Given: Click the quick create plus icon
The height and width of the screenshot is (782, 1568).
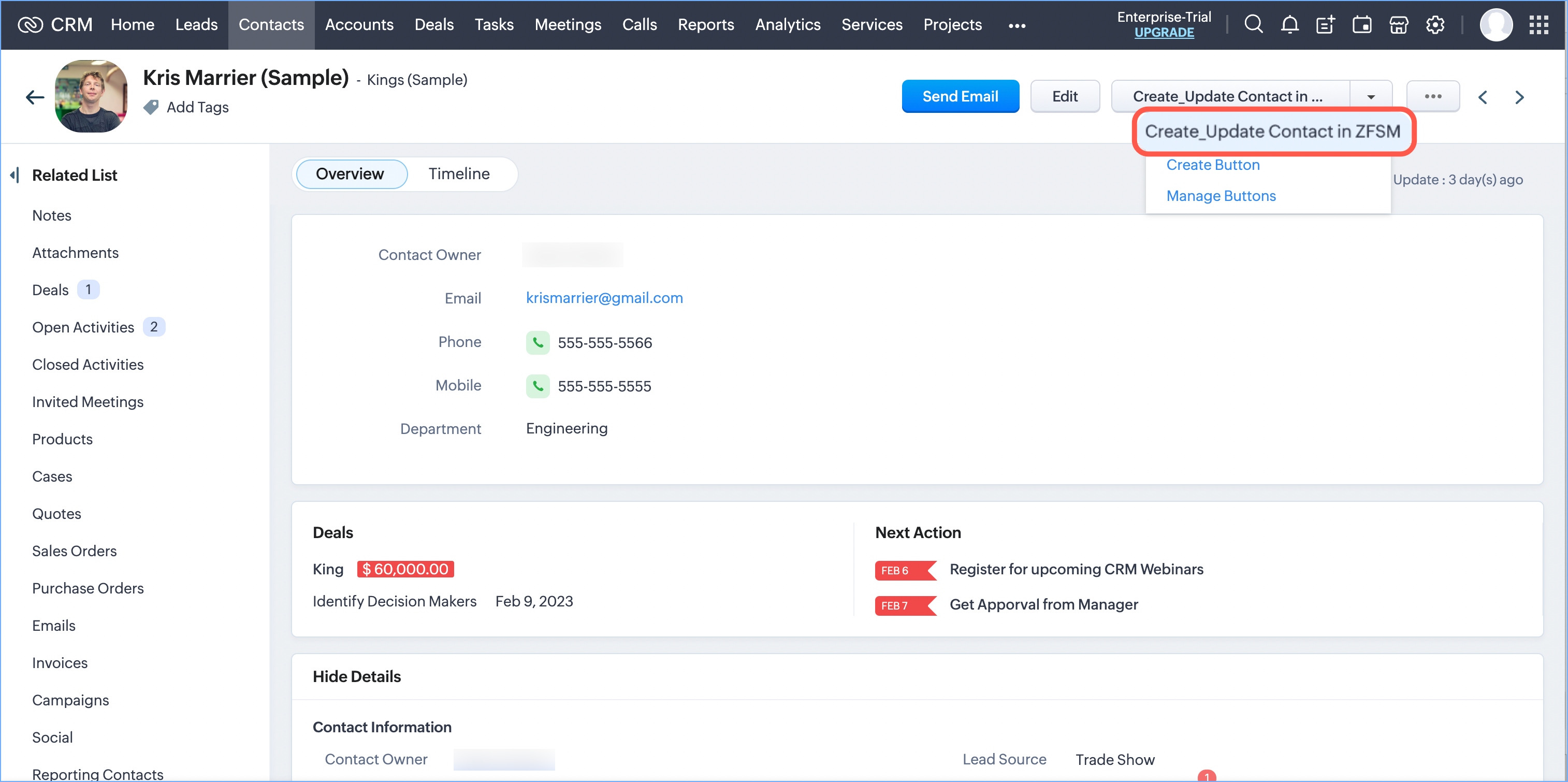Looking at the screenshot, I should pyautogui.click(x=1325, y=24).
